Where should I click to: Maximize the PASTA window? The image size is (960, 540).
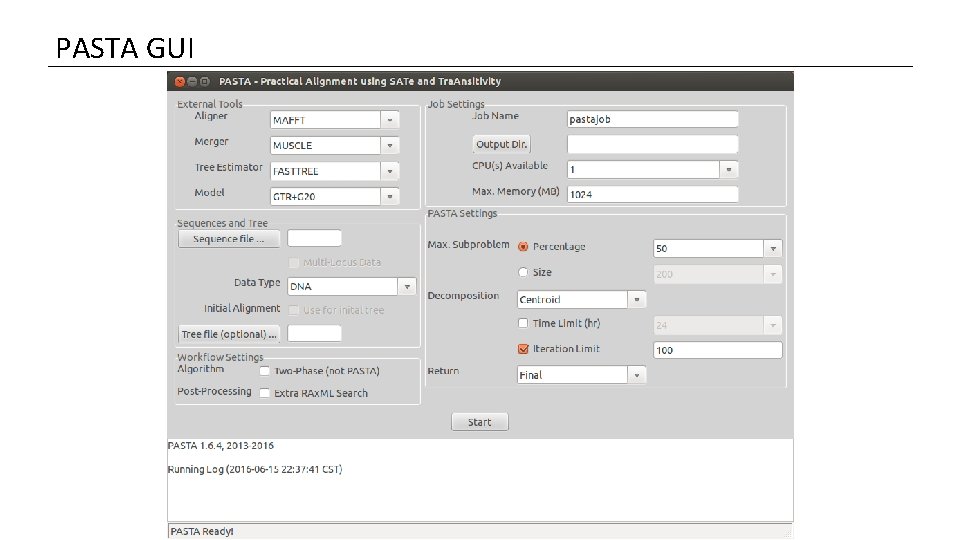pos(204,81)
